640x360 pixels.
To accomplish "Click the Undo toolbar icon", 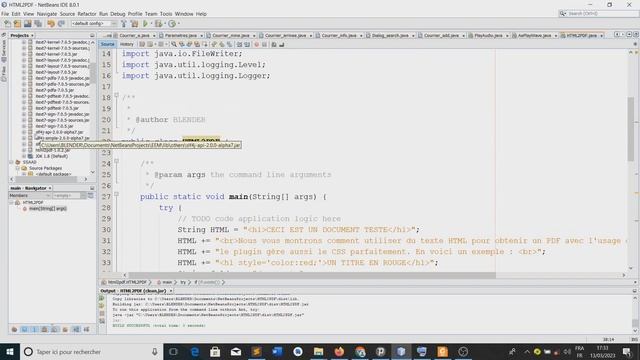I will coord(51,24).
